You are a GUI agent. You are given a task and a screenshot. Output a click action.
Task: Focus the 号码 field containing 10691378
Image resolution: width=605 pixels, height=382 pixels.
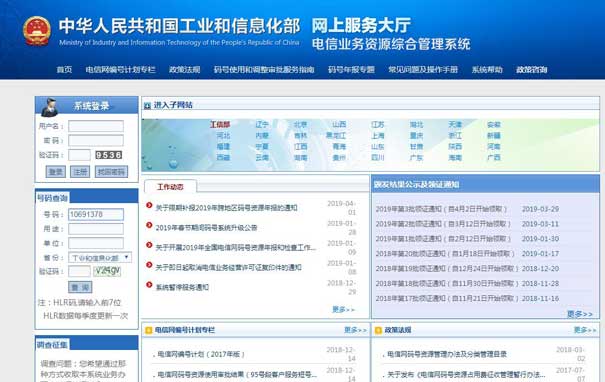point(96,215)
